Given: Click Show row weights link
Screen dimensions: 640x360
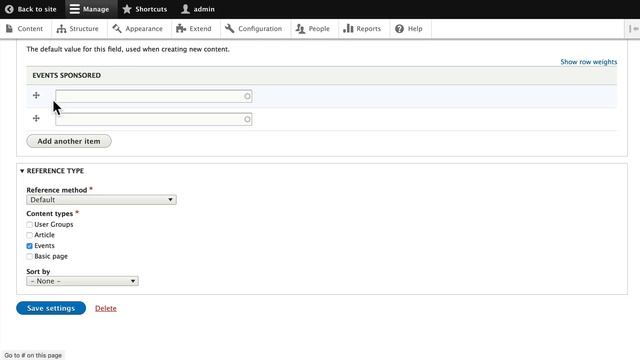Looking at the screenshot, I should (589, 62).
